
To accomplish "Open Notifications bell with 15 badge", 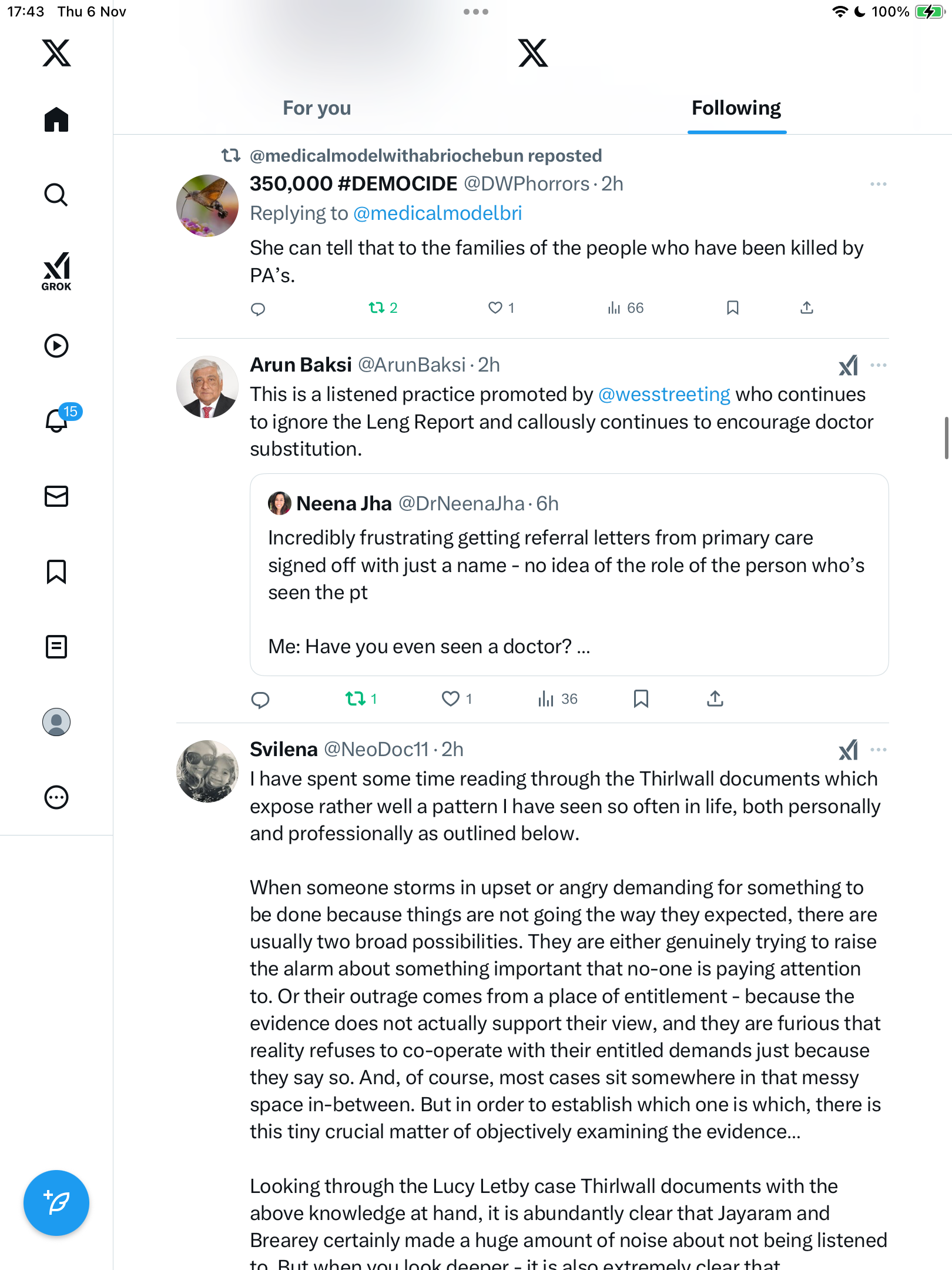I will click(x=58, y=420).
